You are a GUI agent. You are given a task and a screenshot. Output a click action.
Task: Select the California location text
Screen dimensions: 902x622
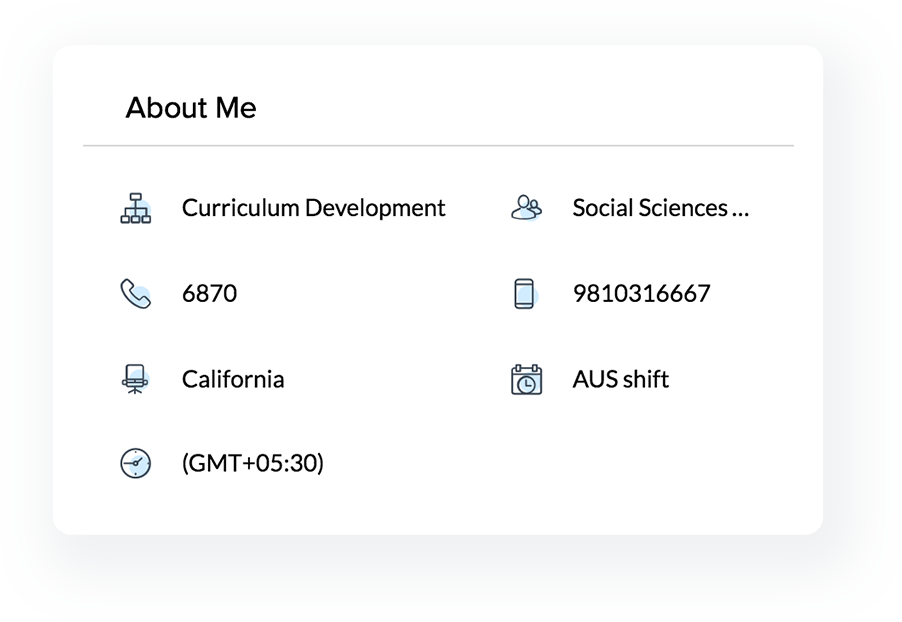233,380
